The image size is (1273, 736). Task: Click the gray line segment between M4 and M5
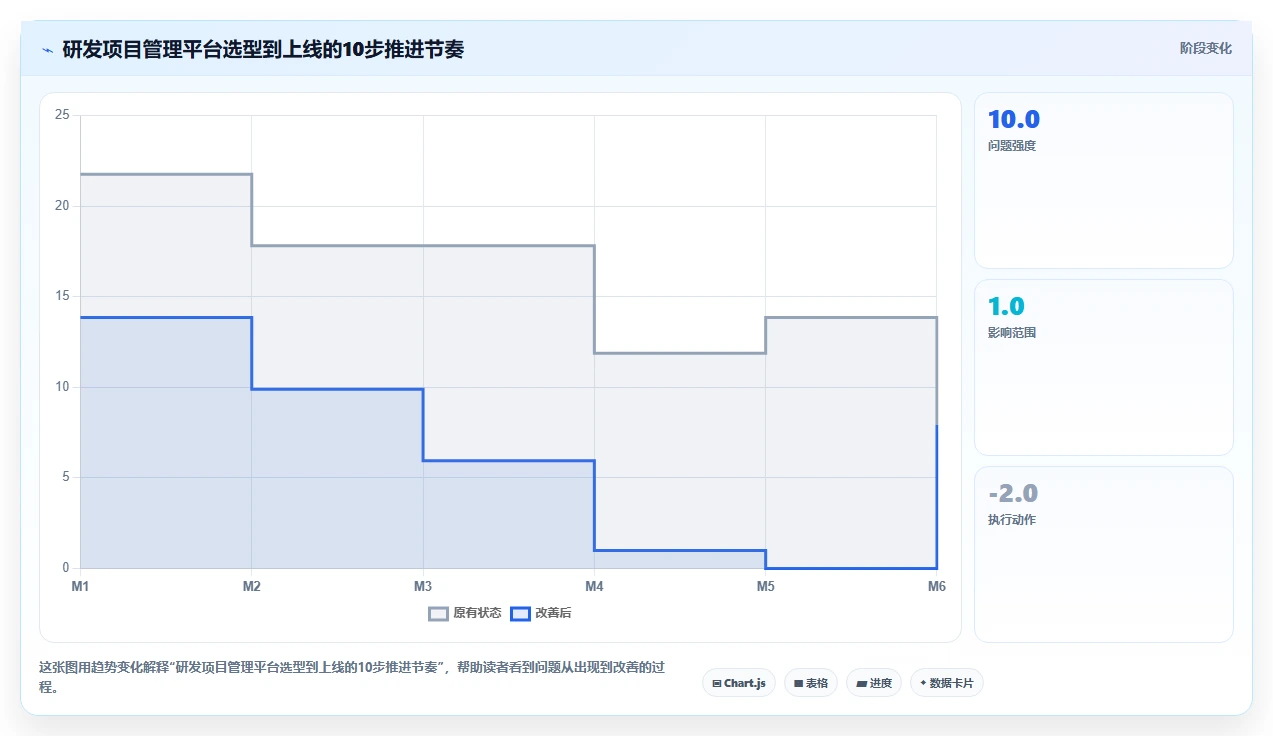tap(680, 353)
